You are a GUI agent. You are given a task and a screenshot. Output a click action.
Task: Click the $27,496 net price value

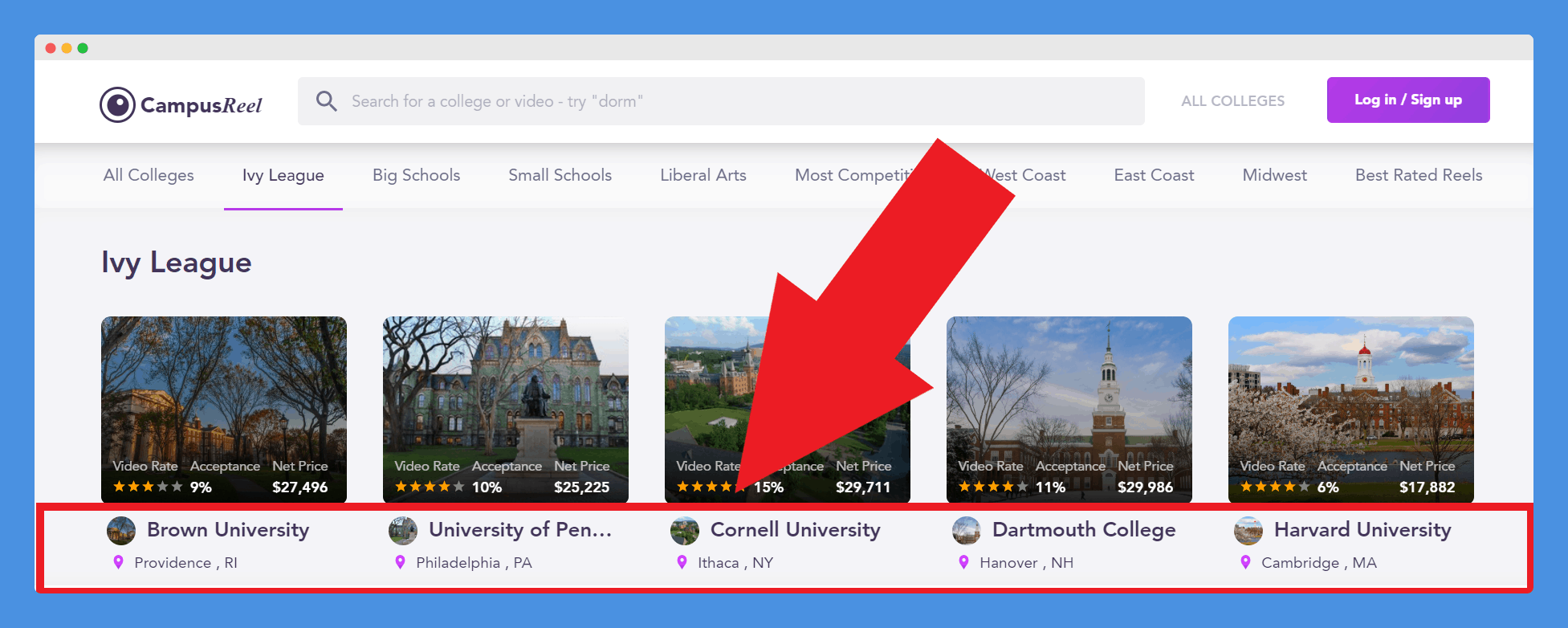[x=300, y=487]
